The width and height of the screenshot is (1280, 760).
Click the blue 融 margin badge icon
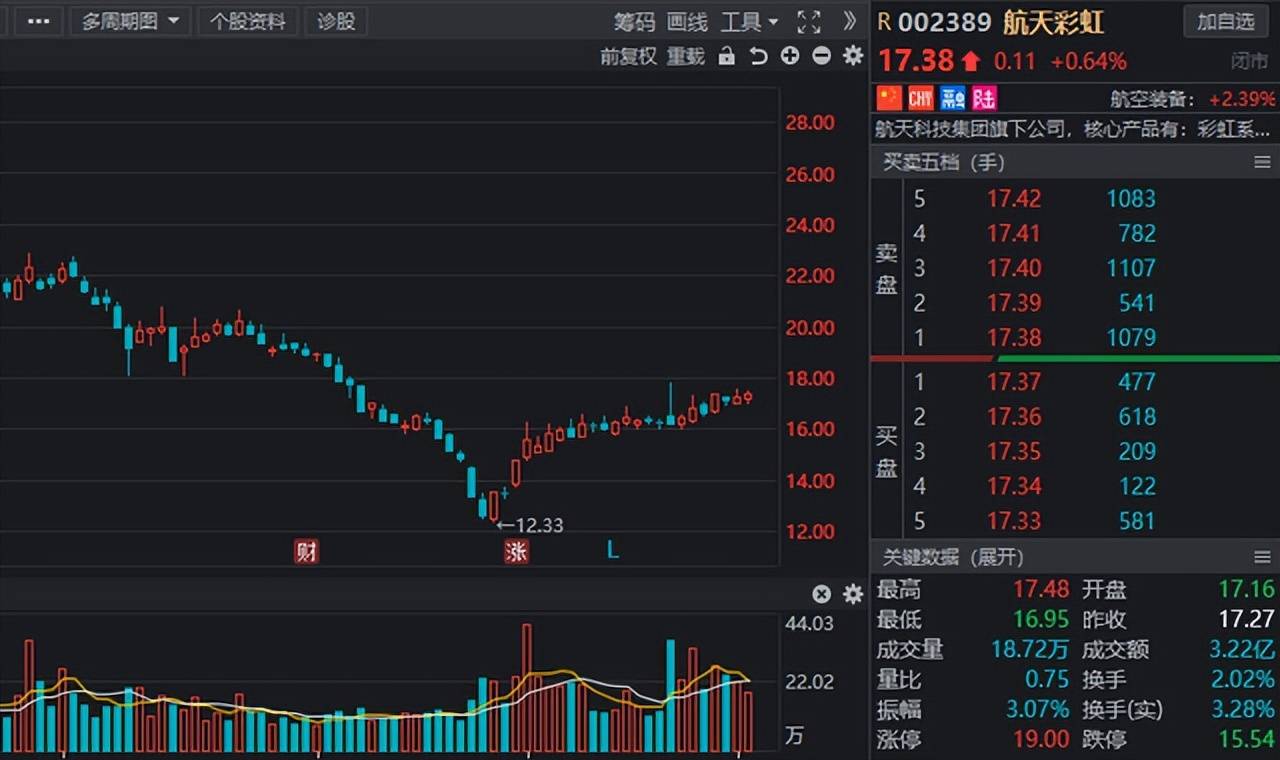coord(952,98)
